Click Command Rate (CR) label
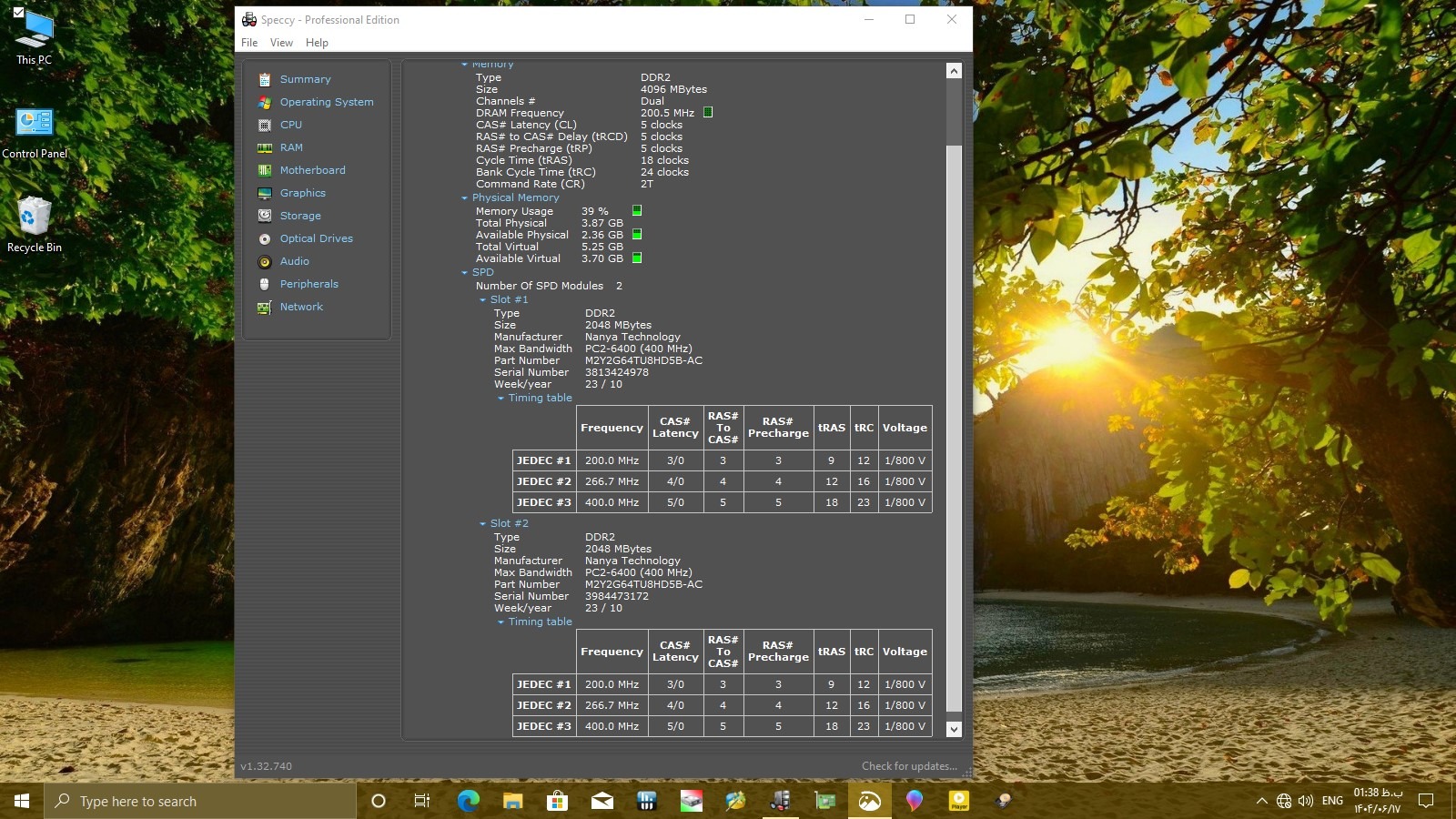The width and height of the screenshot is (1456, 819). click(531, 184)
